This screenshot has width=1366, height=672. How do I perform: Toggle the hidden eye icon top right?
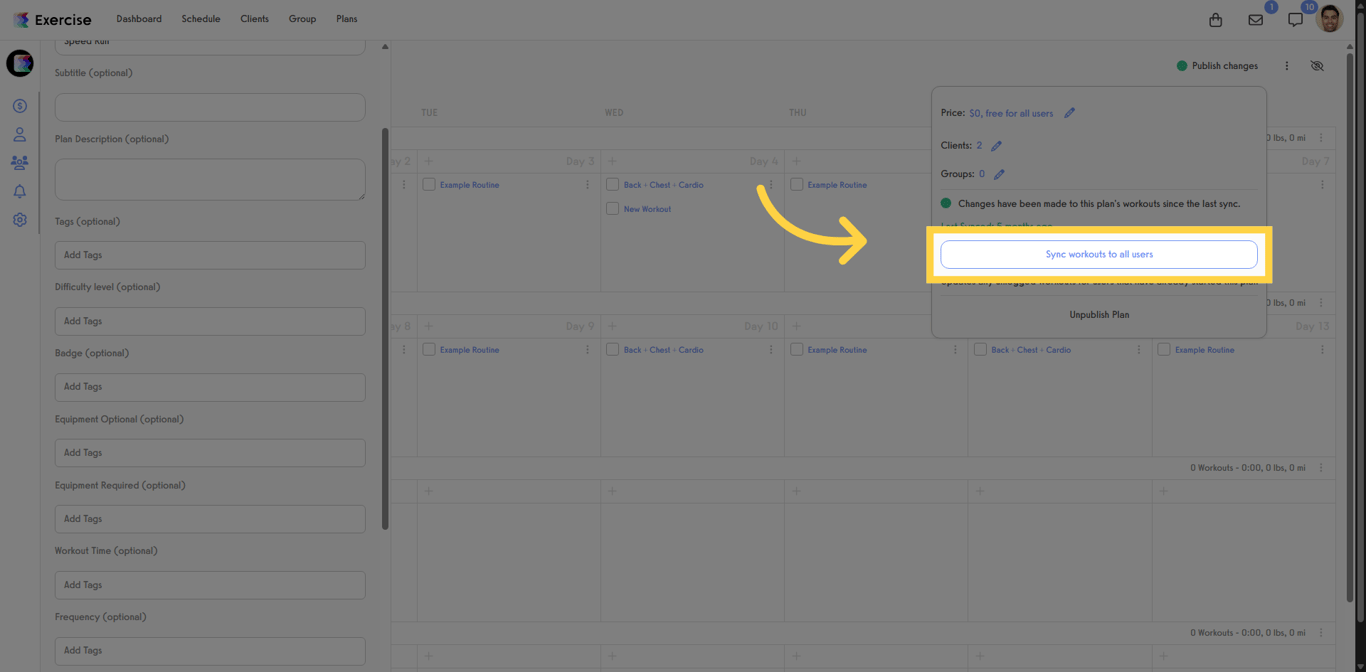point(1317,66)
